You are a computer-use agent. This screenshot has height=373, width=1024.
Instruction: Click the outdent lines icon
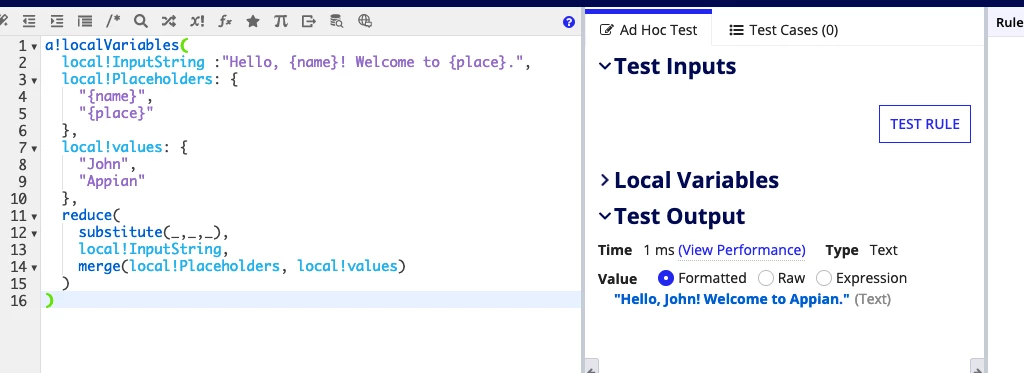(x=29, y=22)
